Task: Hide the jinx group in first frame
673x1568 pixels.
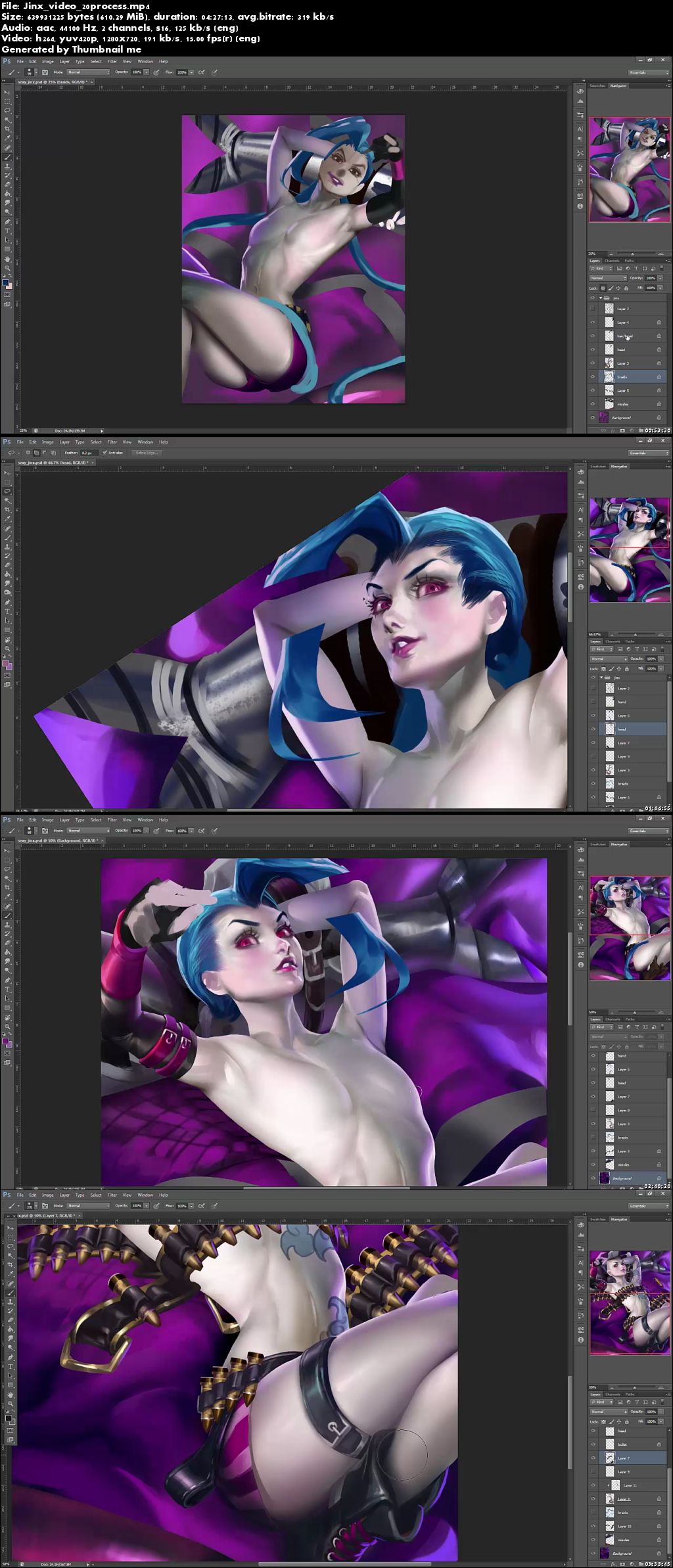Action: (x=593, y=298)
